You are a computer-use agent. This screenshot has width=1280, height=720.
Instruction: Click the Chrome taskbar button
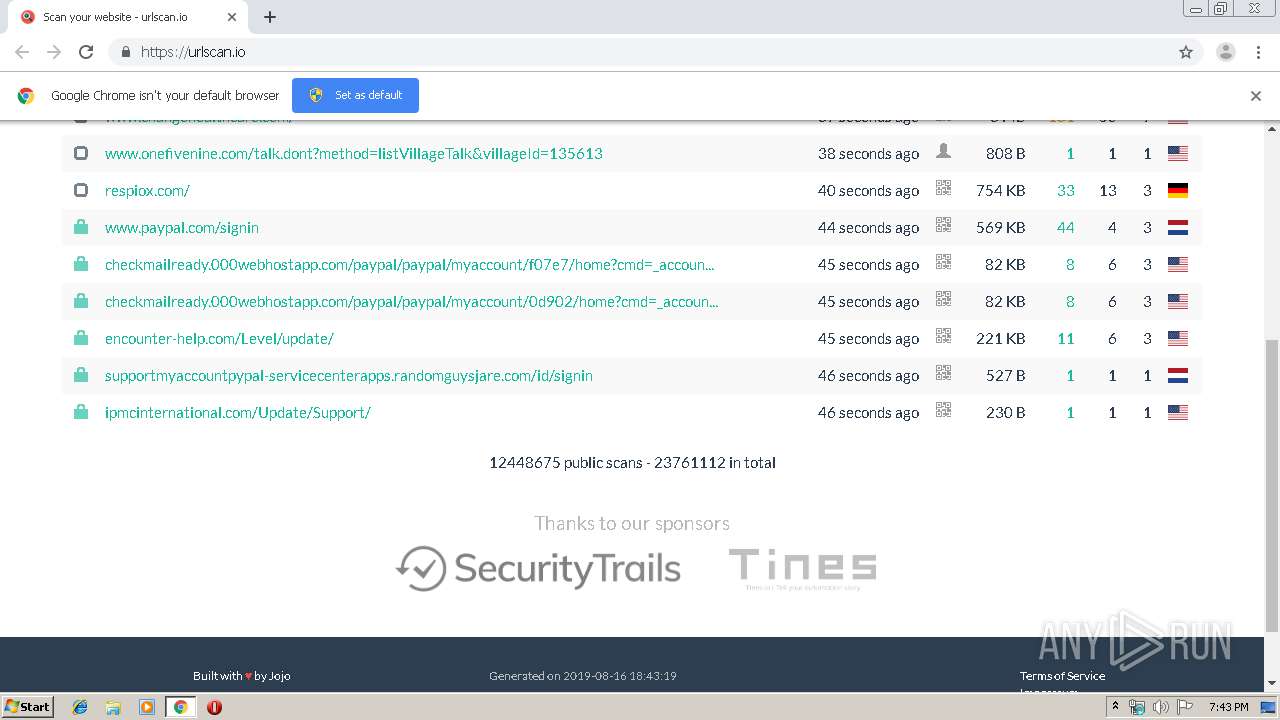(180, 707)
